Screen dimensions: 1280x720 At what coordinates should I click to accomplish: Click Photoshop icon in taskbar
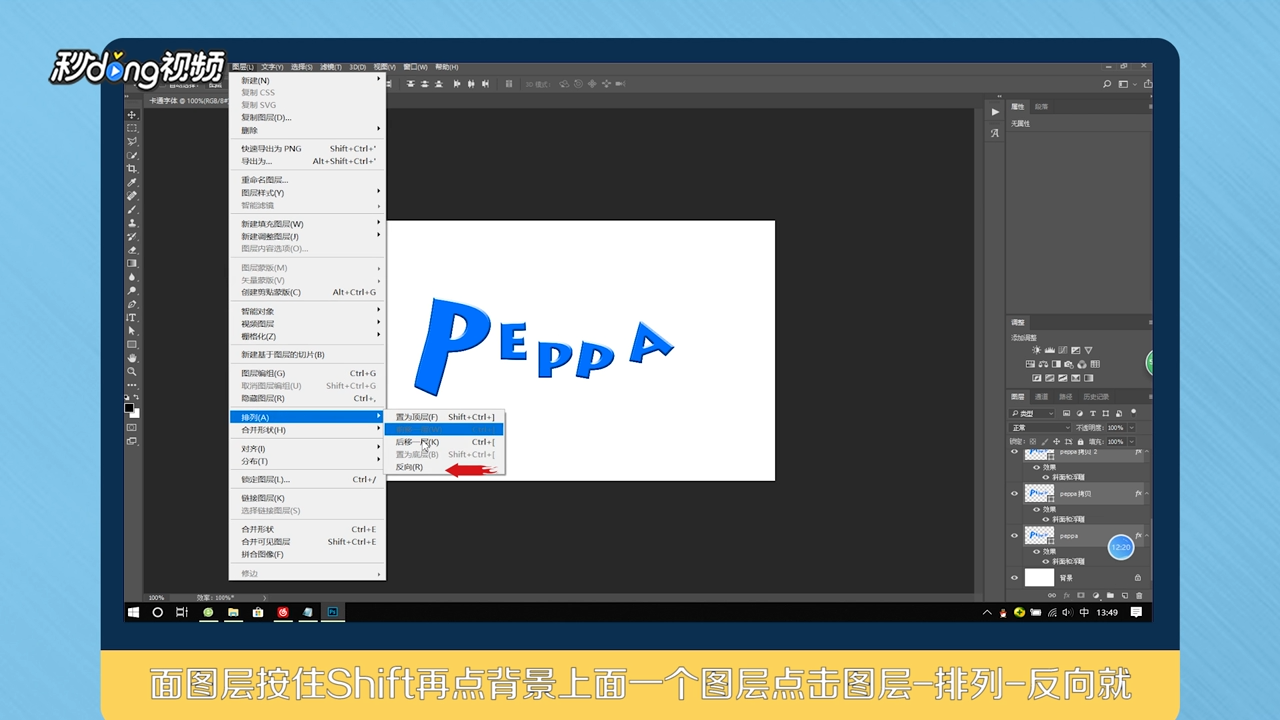(332, 612)
